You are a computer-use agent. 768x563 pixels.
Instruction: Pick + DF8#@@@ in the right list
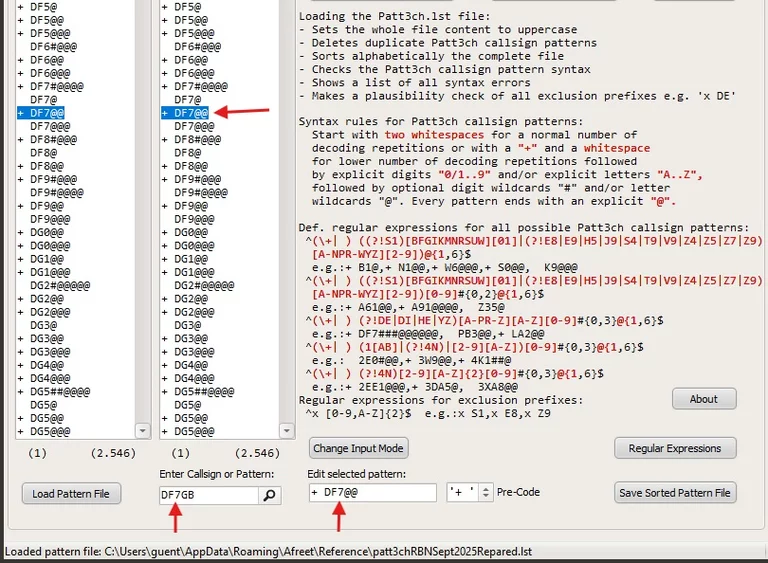point(204,140)
